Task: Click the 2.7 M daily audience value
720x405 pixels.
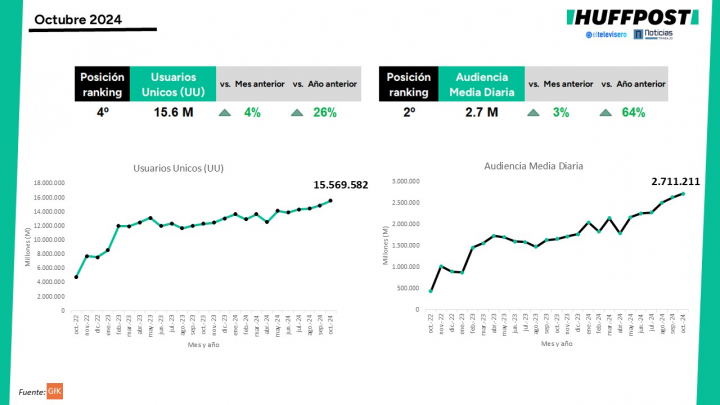Action: click(481, 113)
